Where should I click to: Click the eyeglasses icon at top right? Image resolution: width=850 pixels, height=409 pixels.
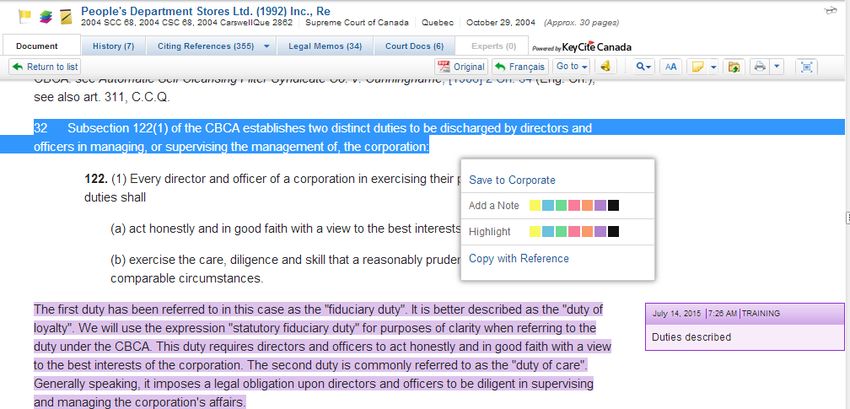point(830,10)
